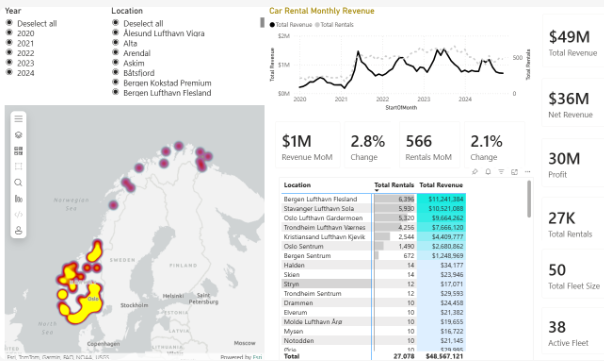Viewport: 604px width, 361px height.
Task: Select the Oslo Sentrum table row
Action: (x=374, y=246)
